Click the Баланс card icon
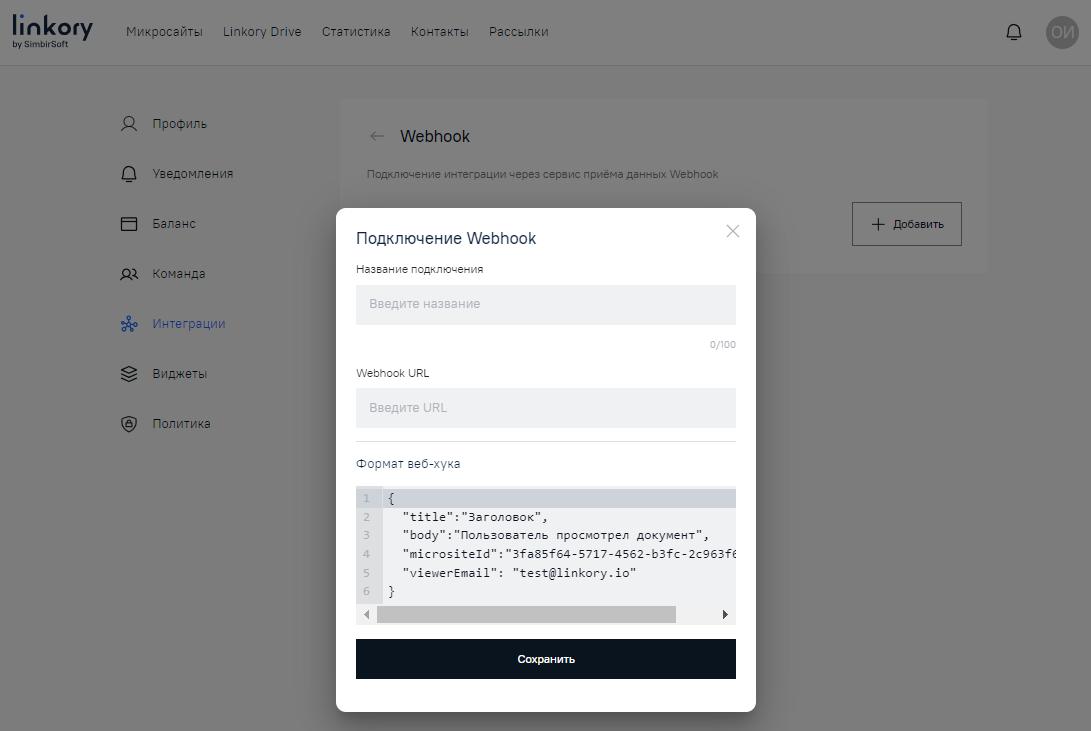The height and width of the screenshot is (731, 1091). (128, 223)
